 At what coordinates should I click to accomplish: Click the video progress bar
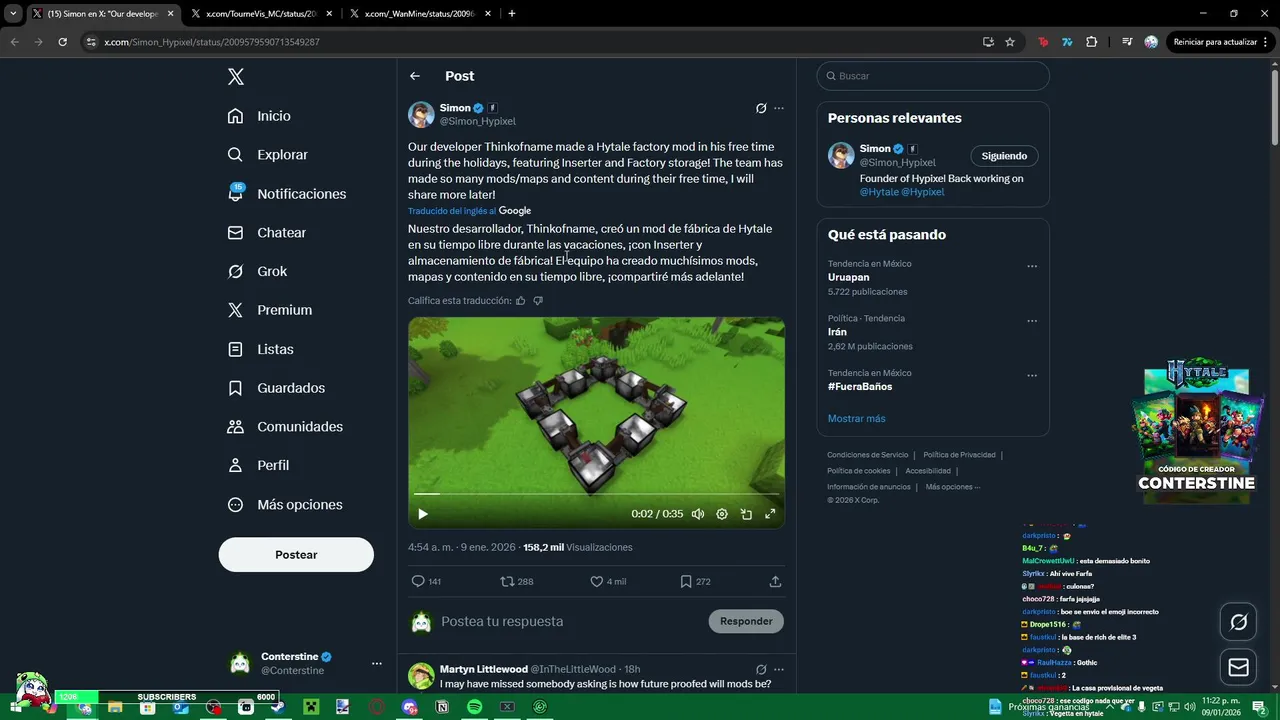[x=596, y=494]
